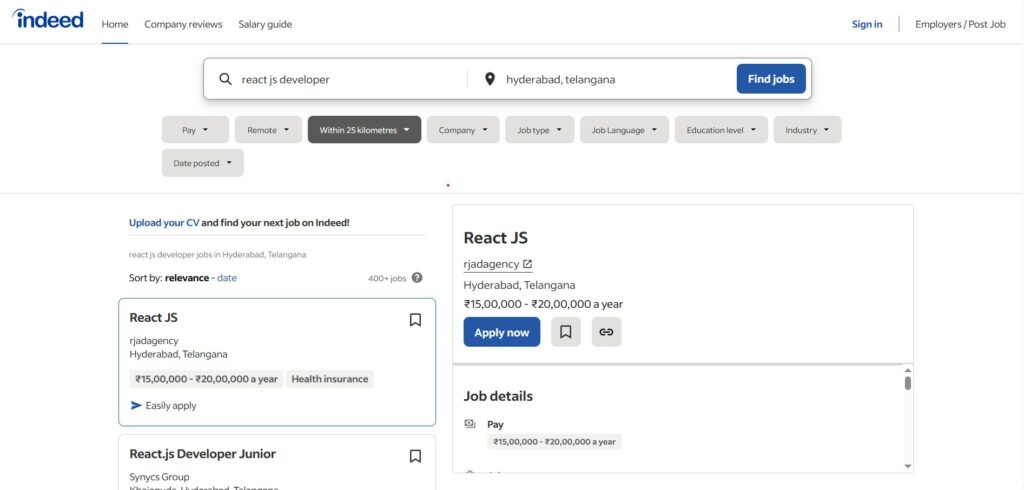Viewport: 1024px width, 490px height.
Task: Open the Company filter dropdown
Action: tap(463, 129)
